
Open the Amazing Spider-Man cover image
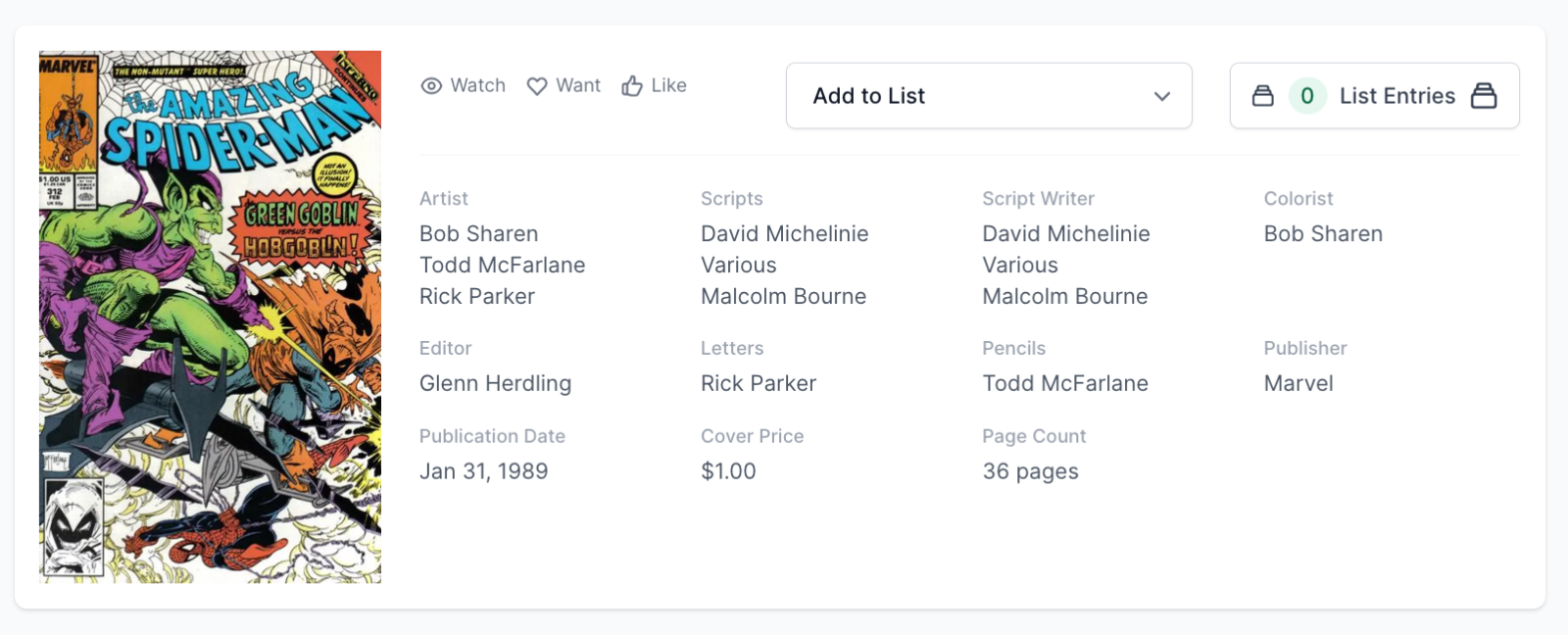210,317
